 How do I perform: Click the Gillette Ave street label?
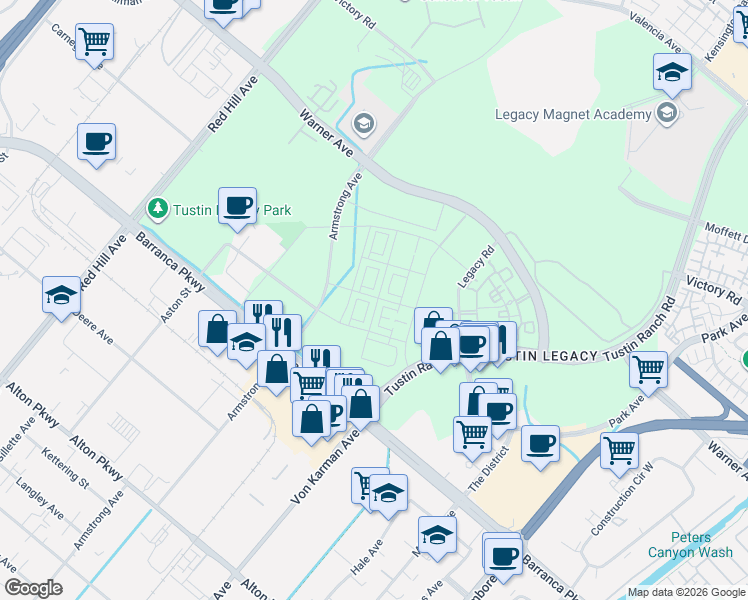point(18,439)
